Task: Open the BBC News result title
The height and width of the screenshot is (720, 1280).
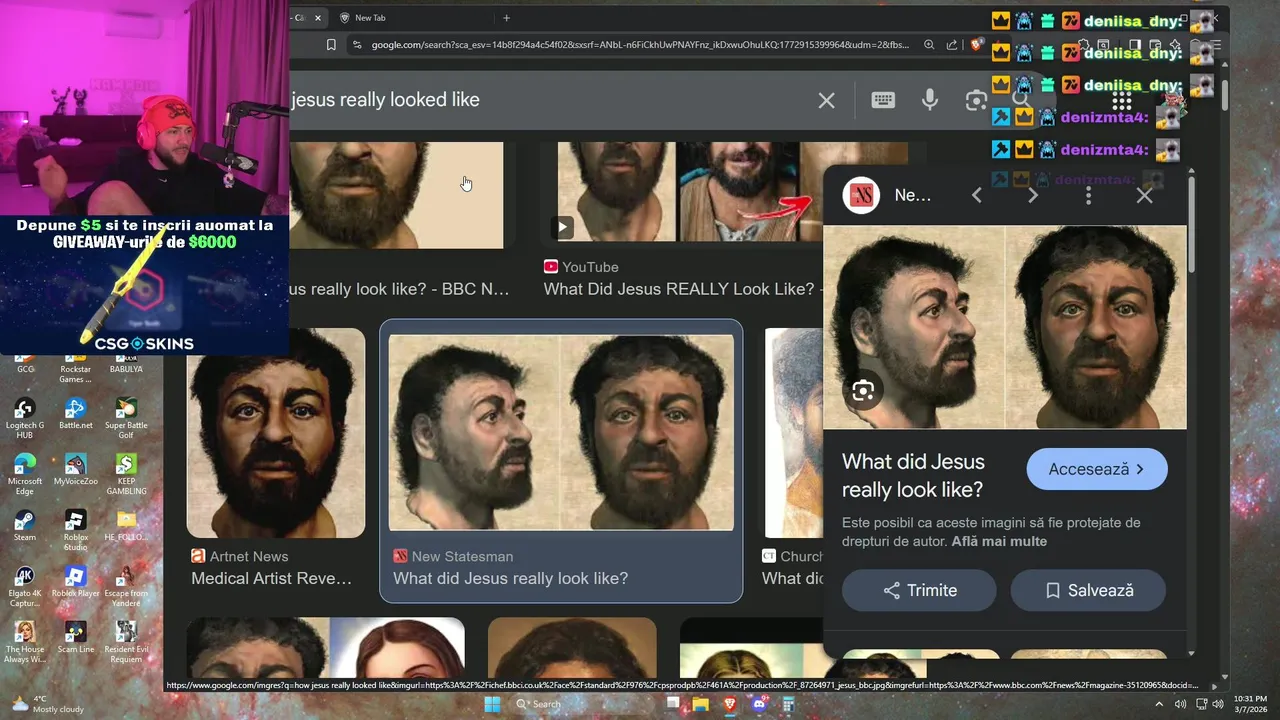Action: (400, 289)
